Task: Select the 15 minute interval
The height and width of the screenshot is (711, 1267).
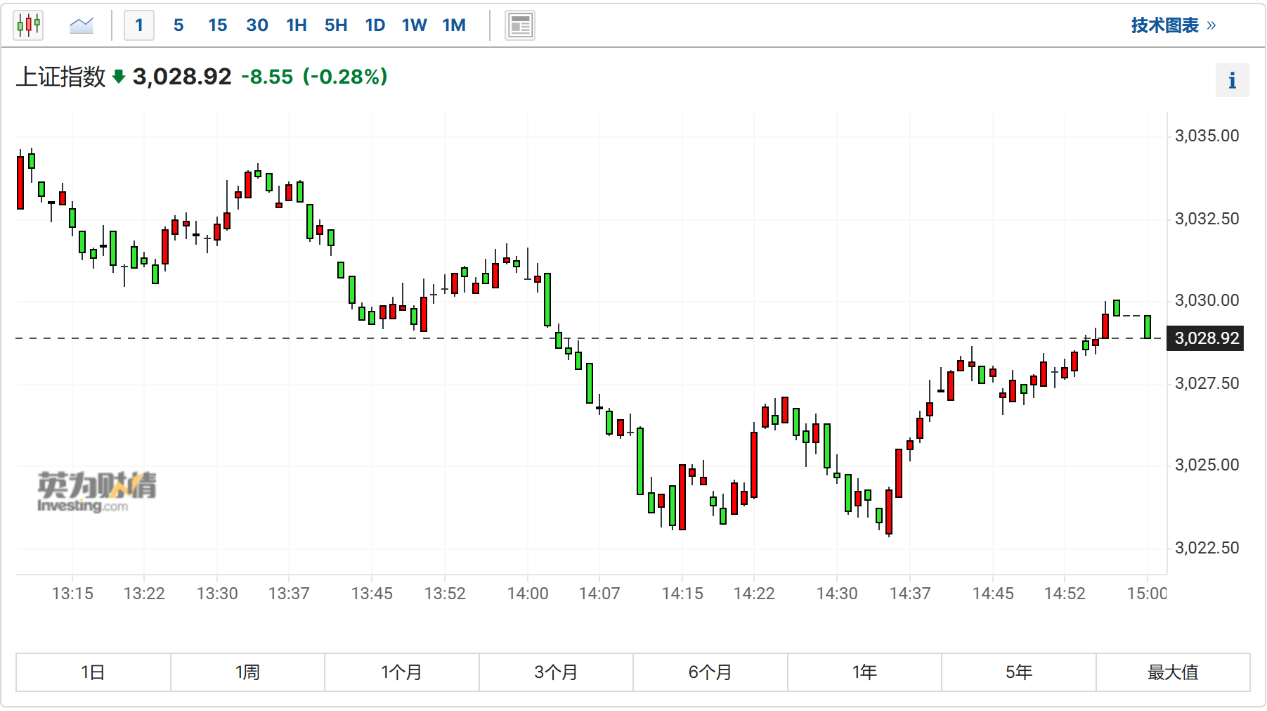Action: click(217, 25)
